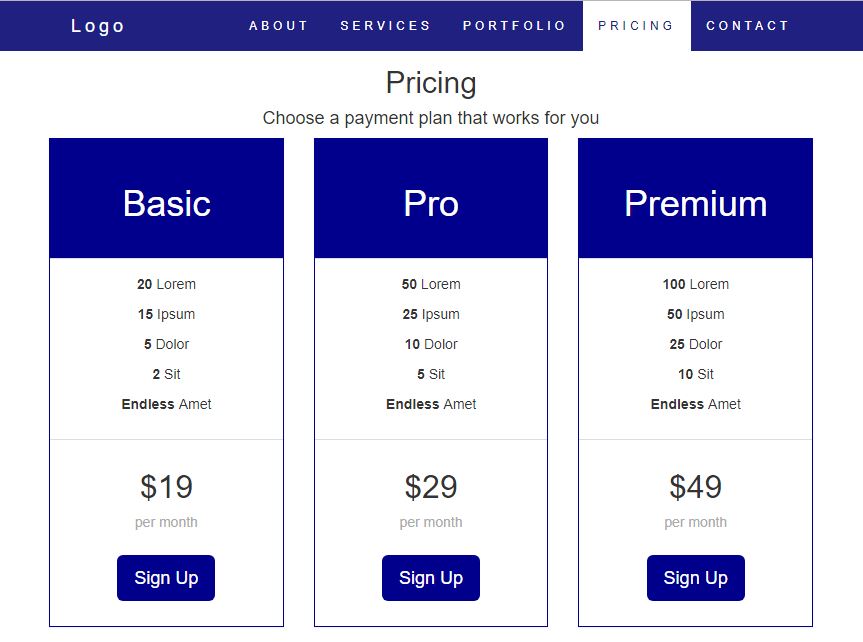The width and height of the screenshot is (863, 642).
Task: Select the active Pricing nav tab
Action: 636,26
